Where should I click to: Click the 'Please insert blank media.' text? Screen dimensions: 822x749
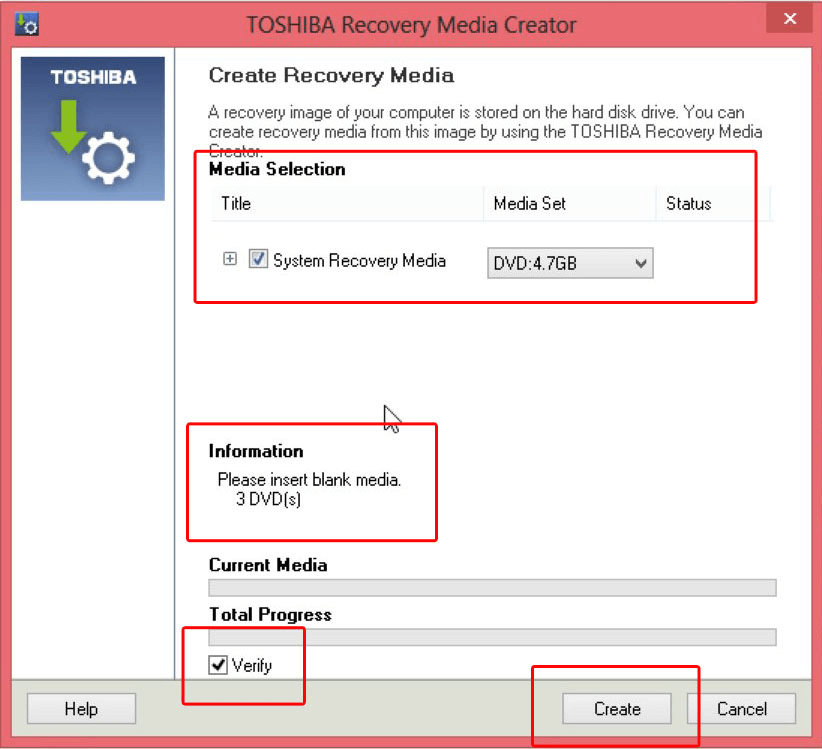[309, 480]
